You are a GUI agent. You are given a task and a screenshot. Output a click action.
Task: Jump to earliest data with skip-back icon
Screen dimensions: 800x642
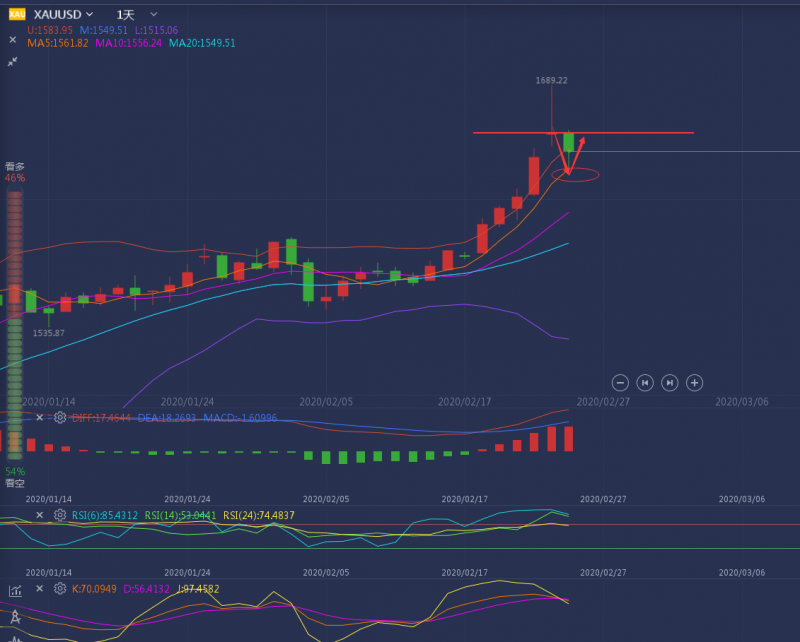point(645,383)
